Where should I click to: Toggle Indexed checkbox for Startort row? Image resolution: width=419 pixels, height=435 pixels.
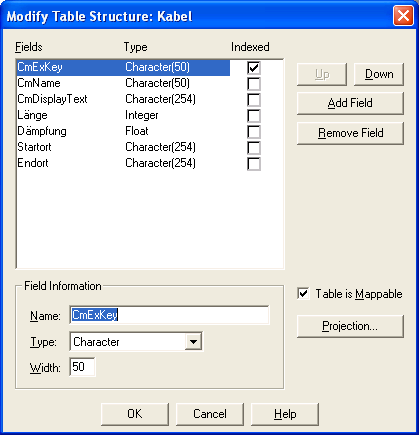tap(254, 148)
